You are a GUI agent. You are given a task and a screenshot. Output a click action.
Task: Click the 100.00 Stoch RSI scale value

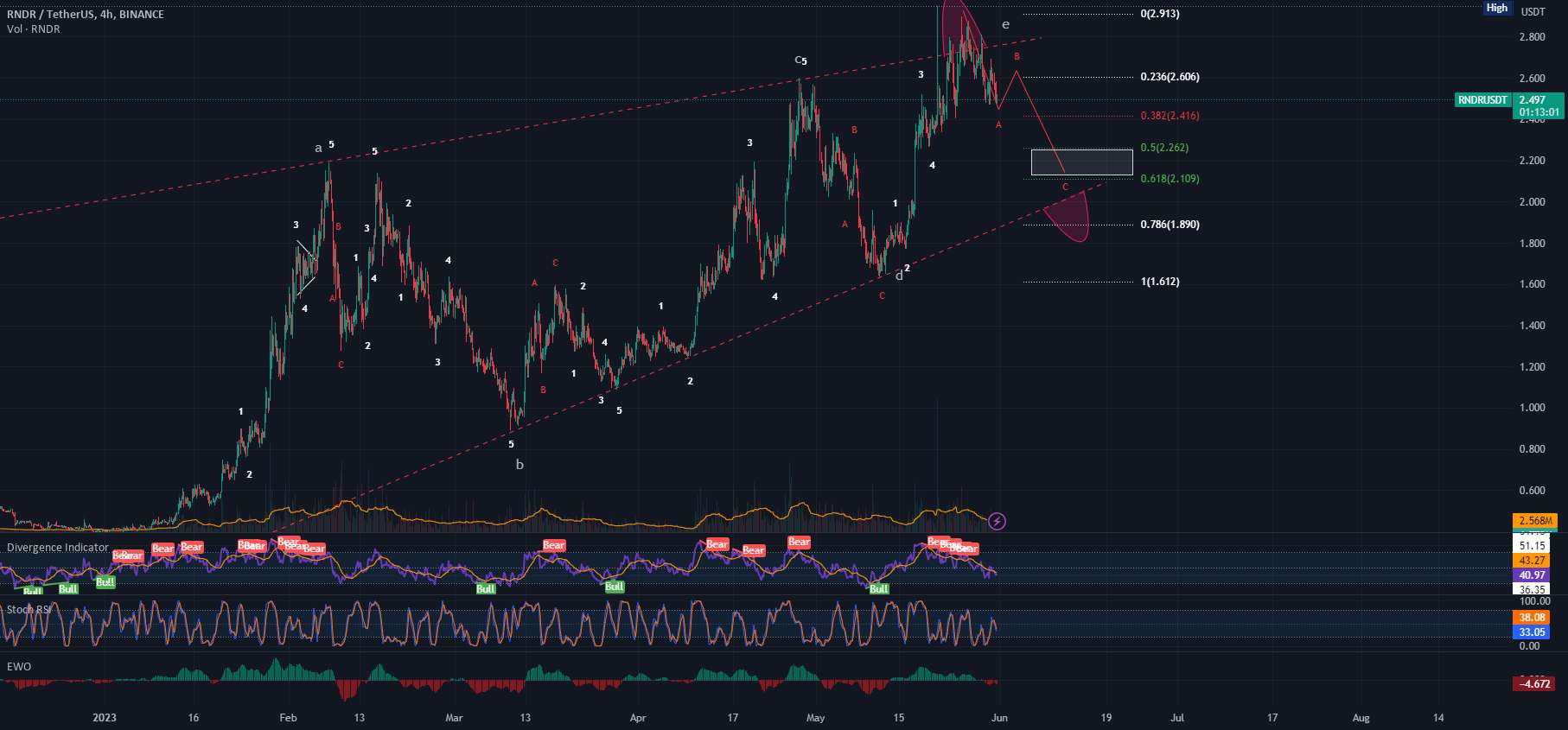click(x=1535, y=601)
